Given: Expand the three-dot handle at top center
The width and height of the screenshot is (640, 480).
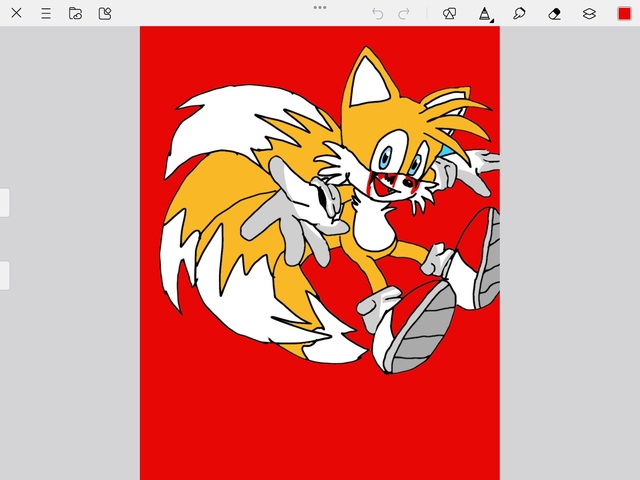Looking at the screenshot, I should [320, 7].
